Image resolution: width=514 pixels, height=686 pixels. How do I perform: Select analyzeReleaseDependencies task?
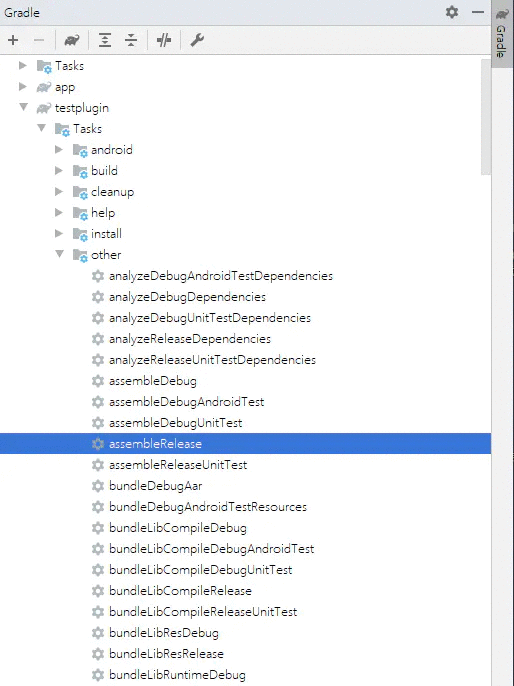click(190, 339)
